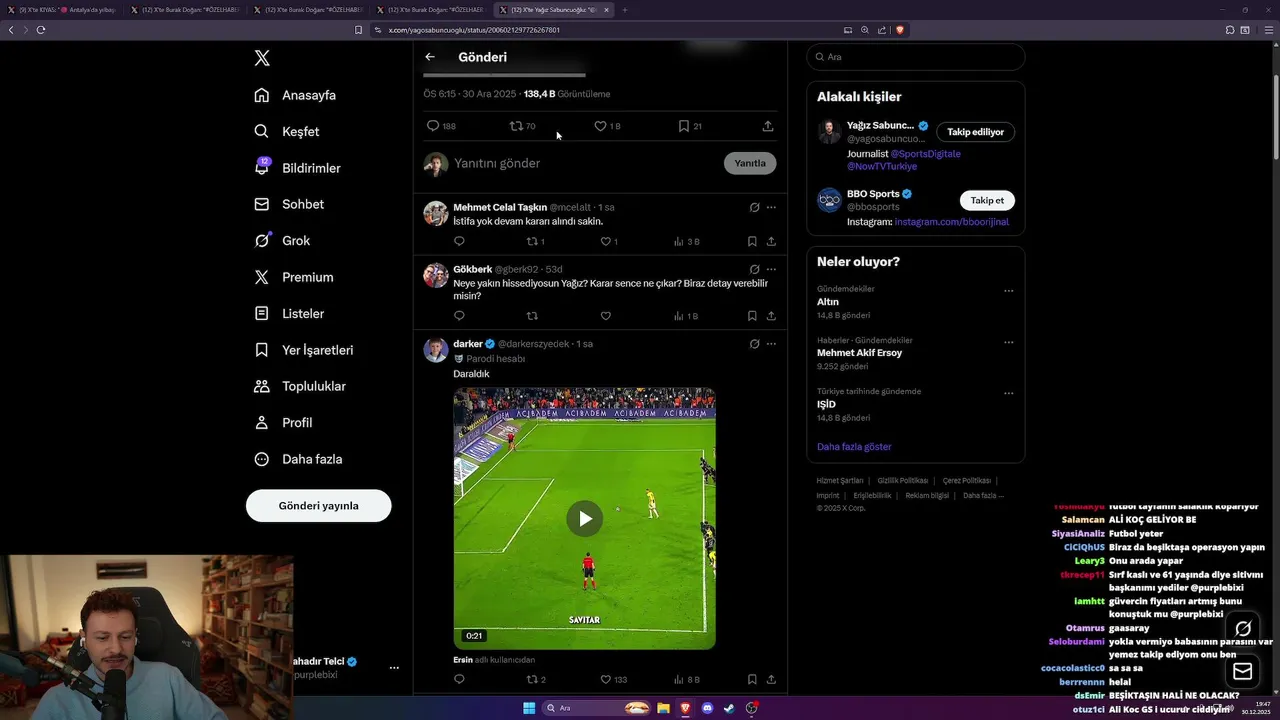Reply to Mehmet Celal Taşkın's comment
The height and width of the screenshot is (720, 1280).
[460, 242]
